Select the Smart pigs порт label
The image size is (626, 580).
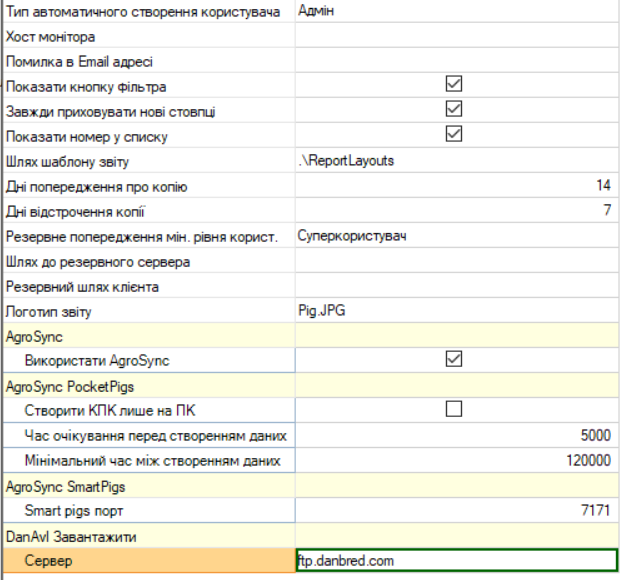coord(74,511)
